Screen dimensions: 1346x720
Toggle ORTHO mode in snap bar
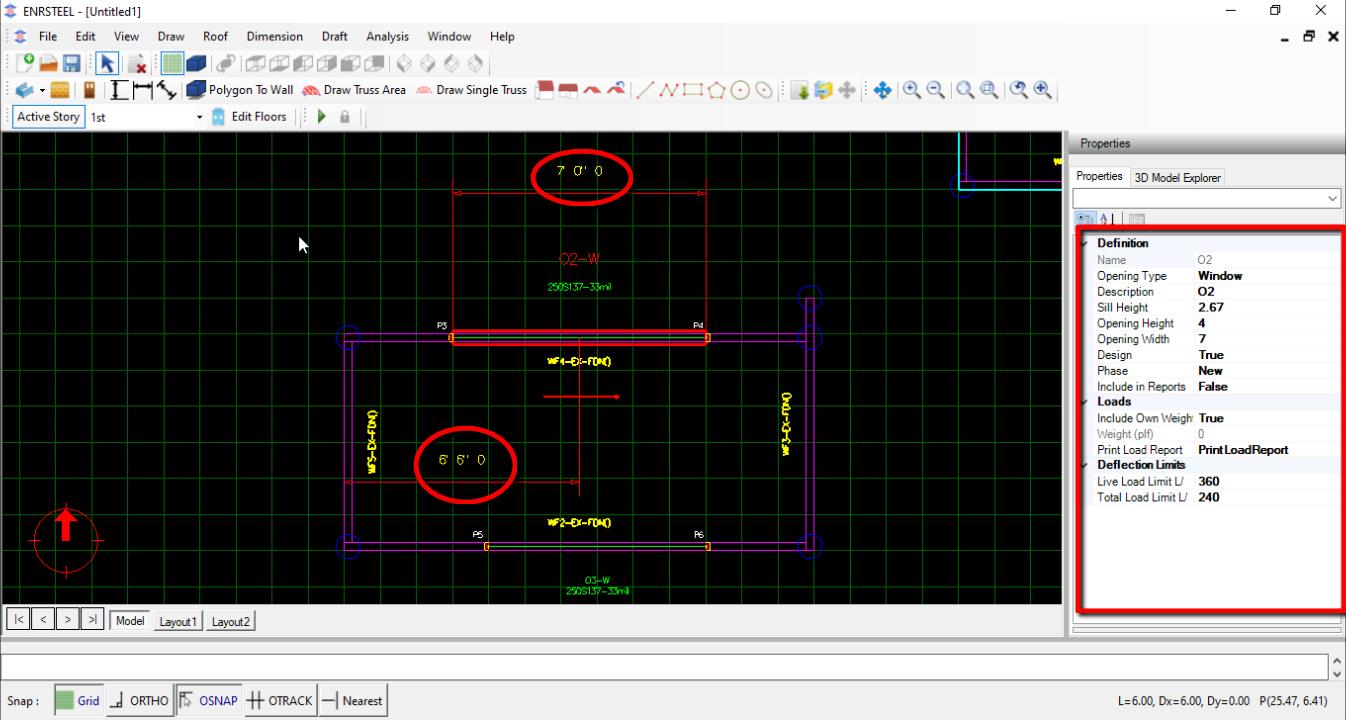tap(138, 700)
